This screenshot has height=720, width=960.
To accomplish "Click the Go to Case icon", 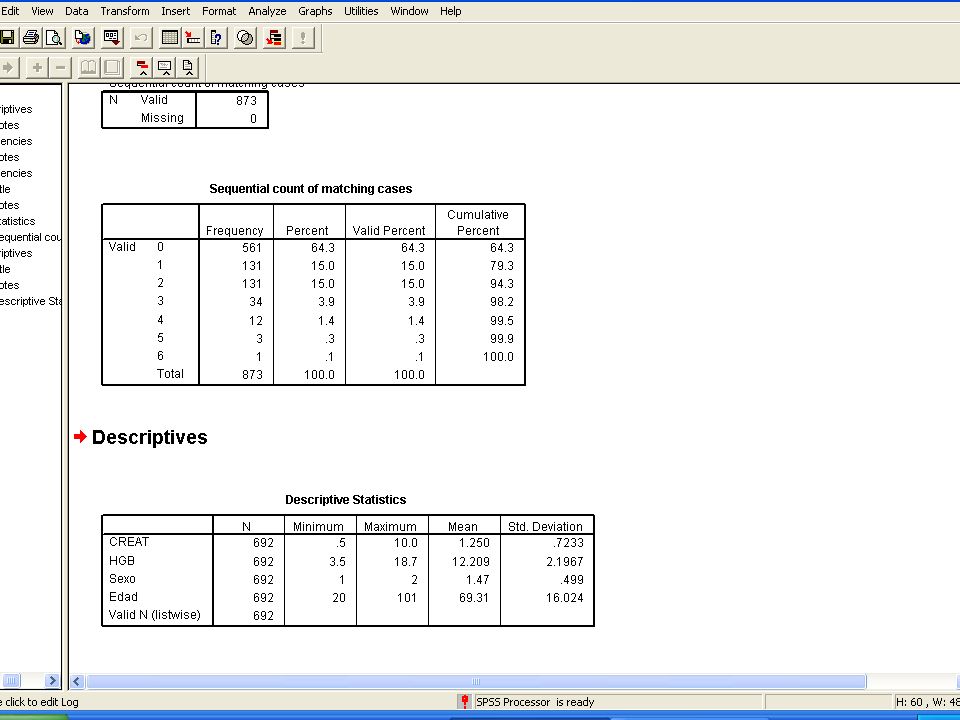I will click(193, 38).
